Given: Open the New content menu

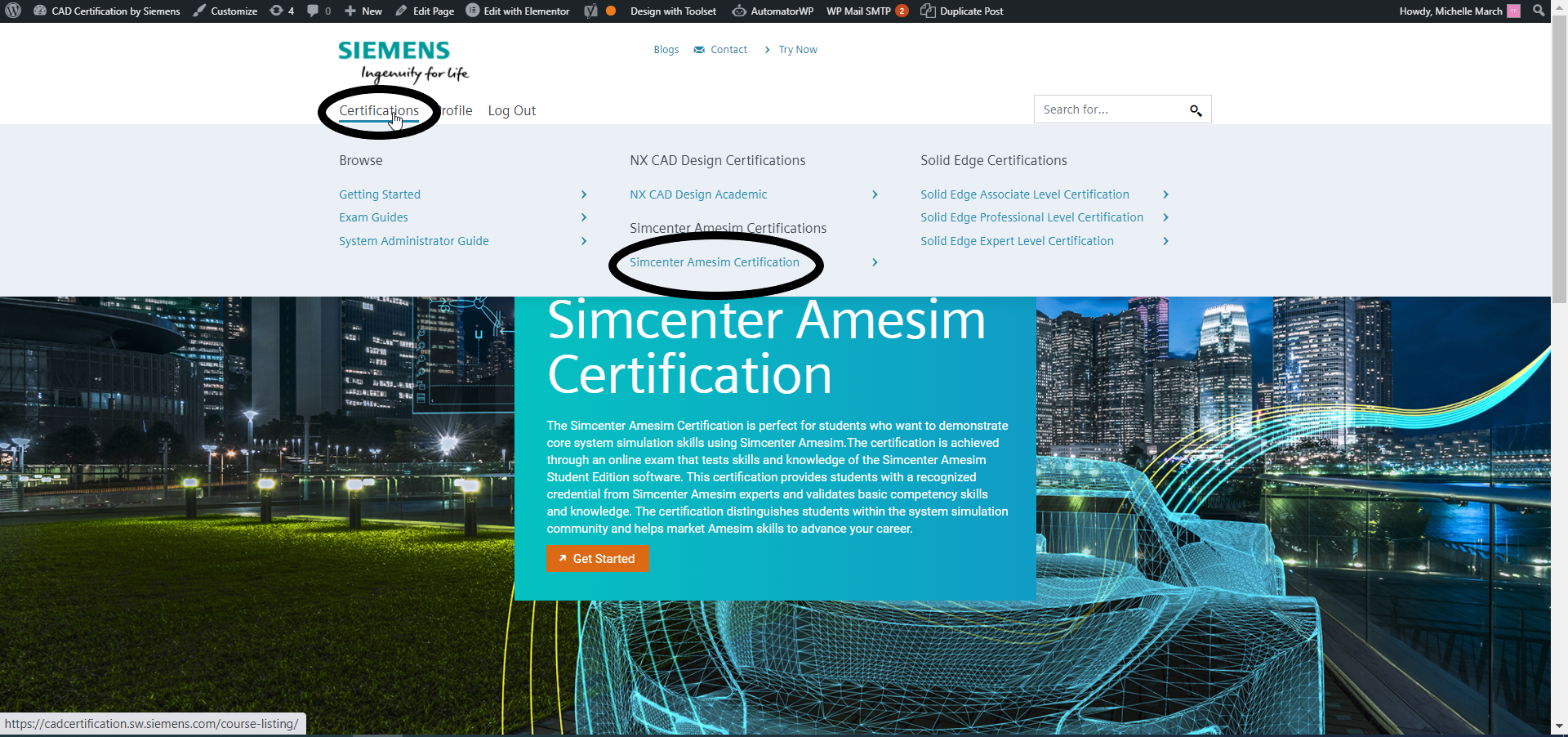Looking at the screenshot, I should pyautogui.click(x=363, y=11).
